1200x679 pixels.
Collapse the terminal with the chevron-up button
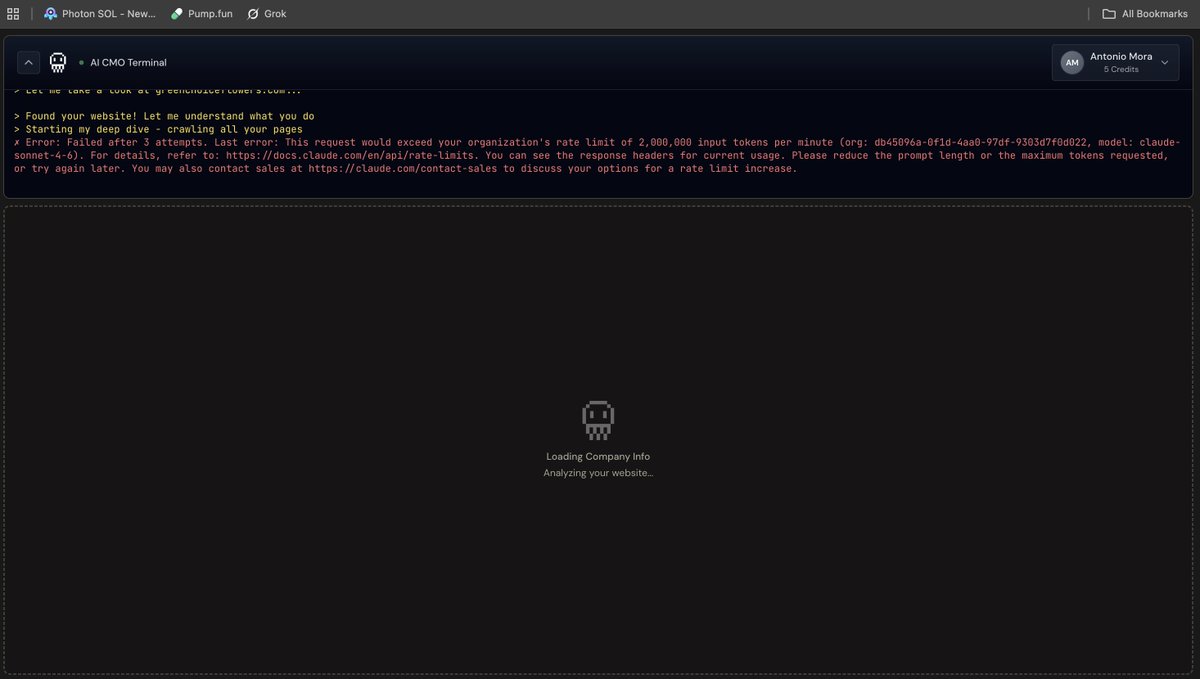(x=29, y=62)
